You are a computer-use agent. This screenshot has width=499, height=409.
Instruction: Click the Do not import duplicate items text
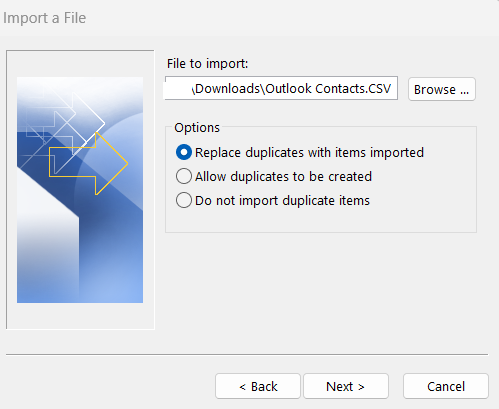[282, 200]
